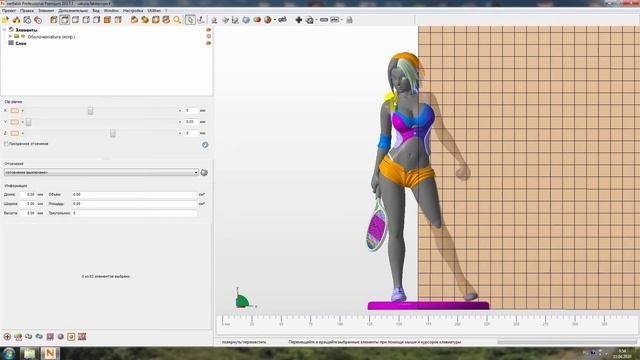Open File Explorer from taskbar

click(x=29, y=353)
